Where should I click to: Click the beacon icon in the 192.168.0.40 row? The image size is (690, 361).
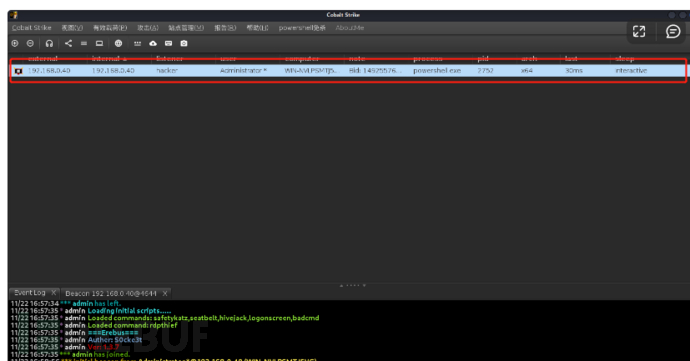tap(18, 71)
